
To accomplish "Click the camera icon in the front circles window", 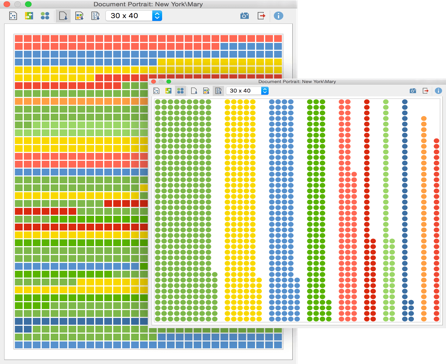I will pos(413,91).
